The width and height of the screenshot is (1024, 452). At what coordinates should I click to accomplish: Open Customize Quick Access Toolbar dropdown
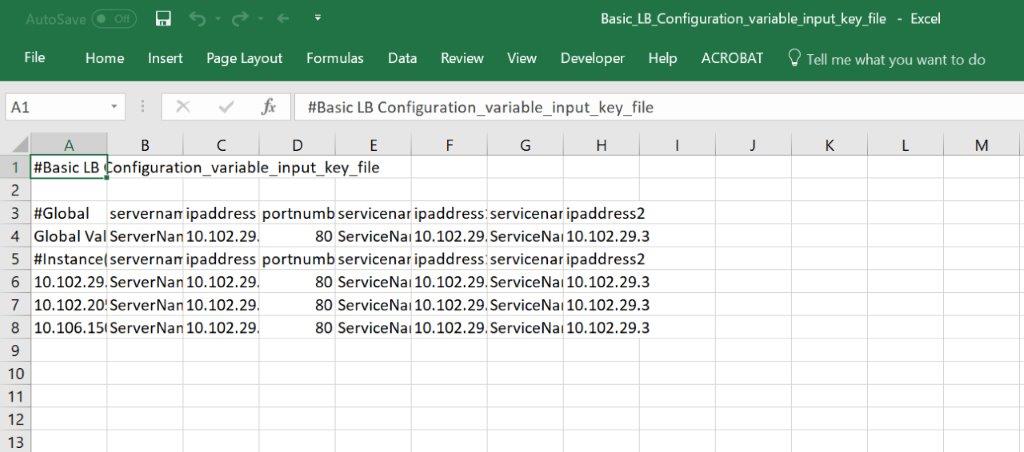317,19
